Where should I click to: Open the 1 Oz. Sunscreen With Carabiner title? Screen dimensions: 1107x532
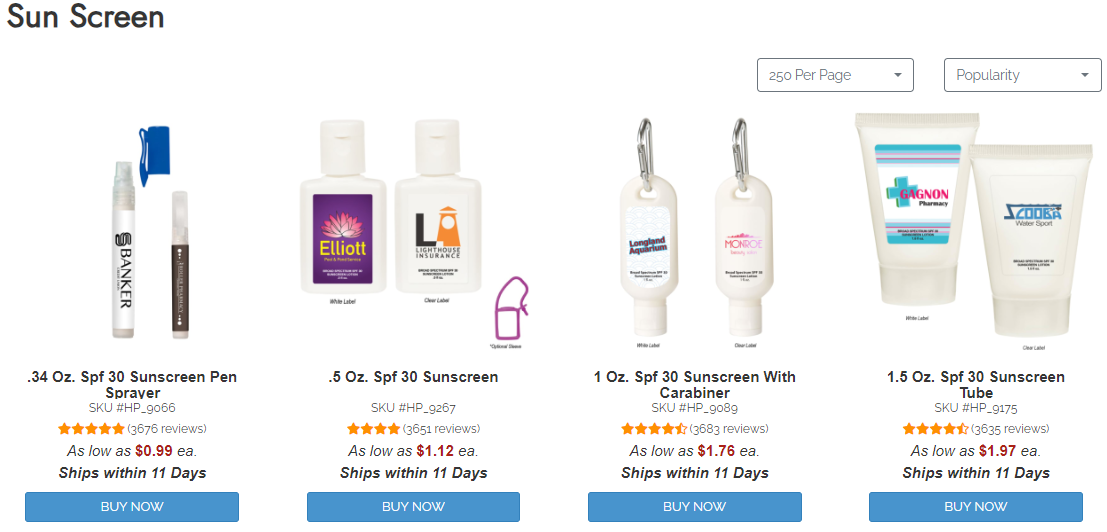tap(695, 385)
